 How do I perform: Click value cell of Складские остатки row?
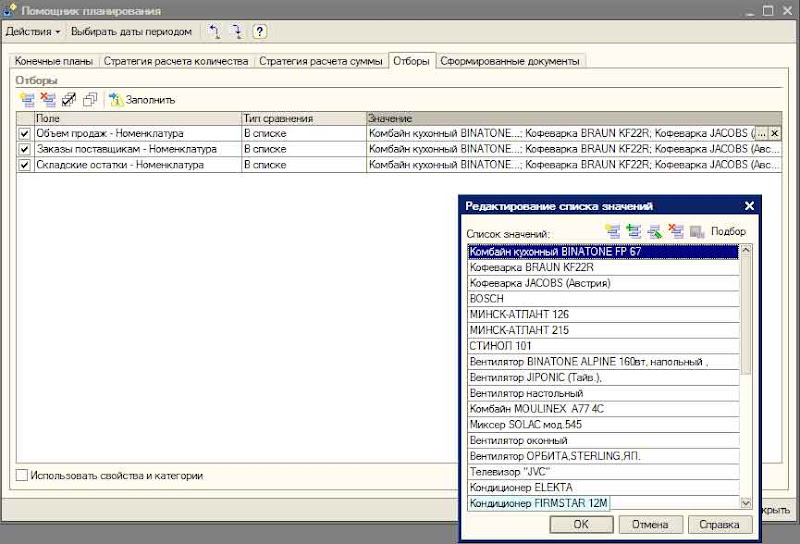(574, 165)
